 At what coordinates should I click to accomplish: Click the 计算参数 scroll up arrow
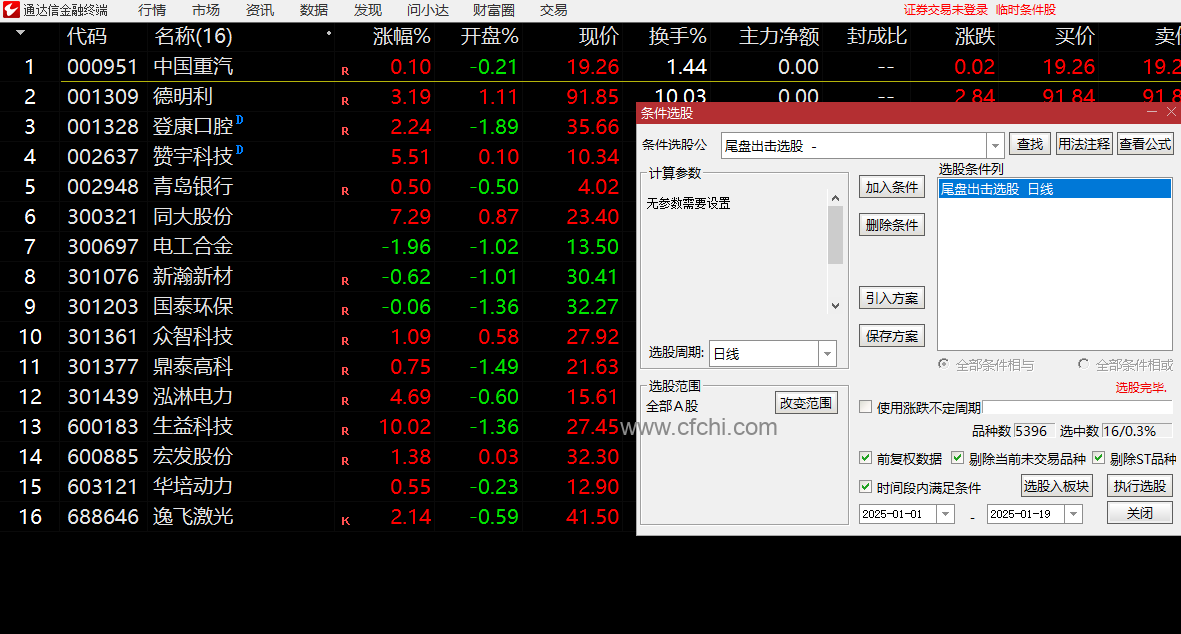coord(835,198)
